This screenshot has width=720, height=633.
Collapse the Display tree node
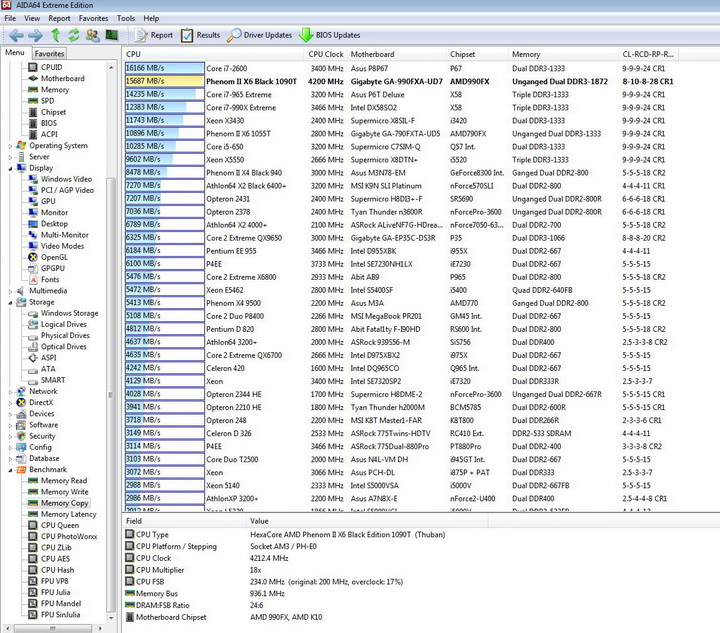tap(11, 168)
